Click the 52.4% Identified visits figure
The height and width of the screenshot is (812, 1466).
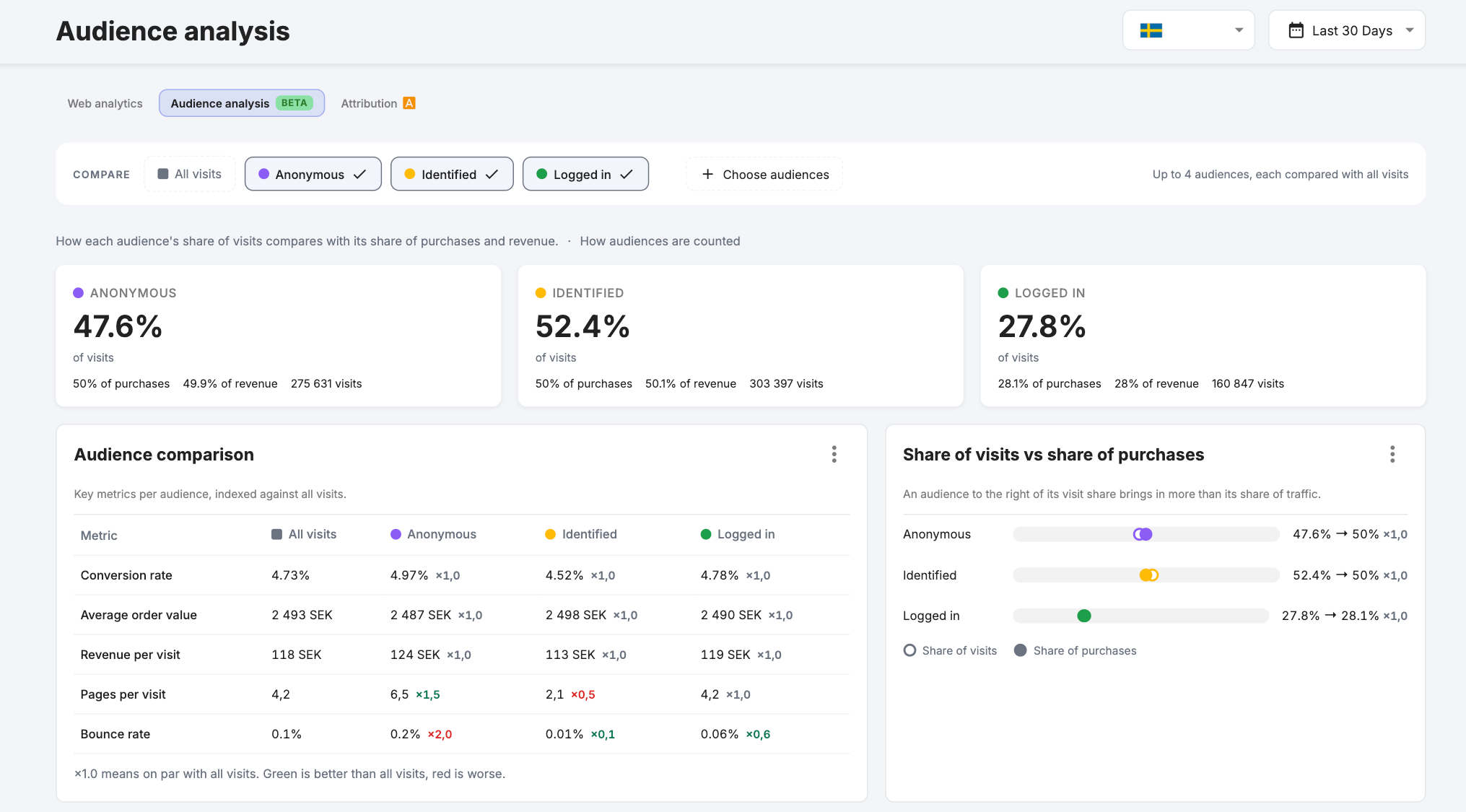(583, 327)
